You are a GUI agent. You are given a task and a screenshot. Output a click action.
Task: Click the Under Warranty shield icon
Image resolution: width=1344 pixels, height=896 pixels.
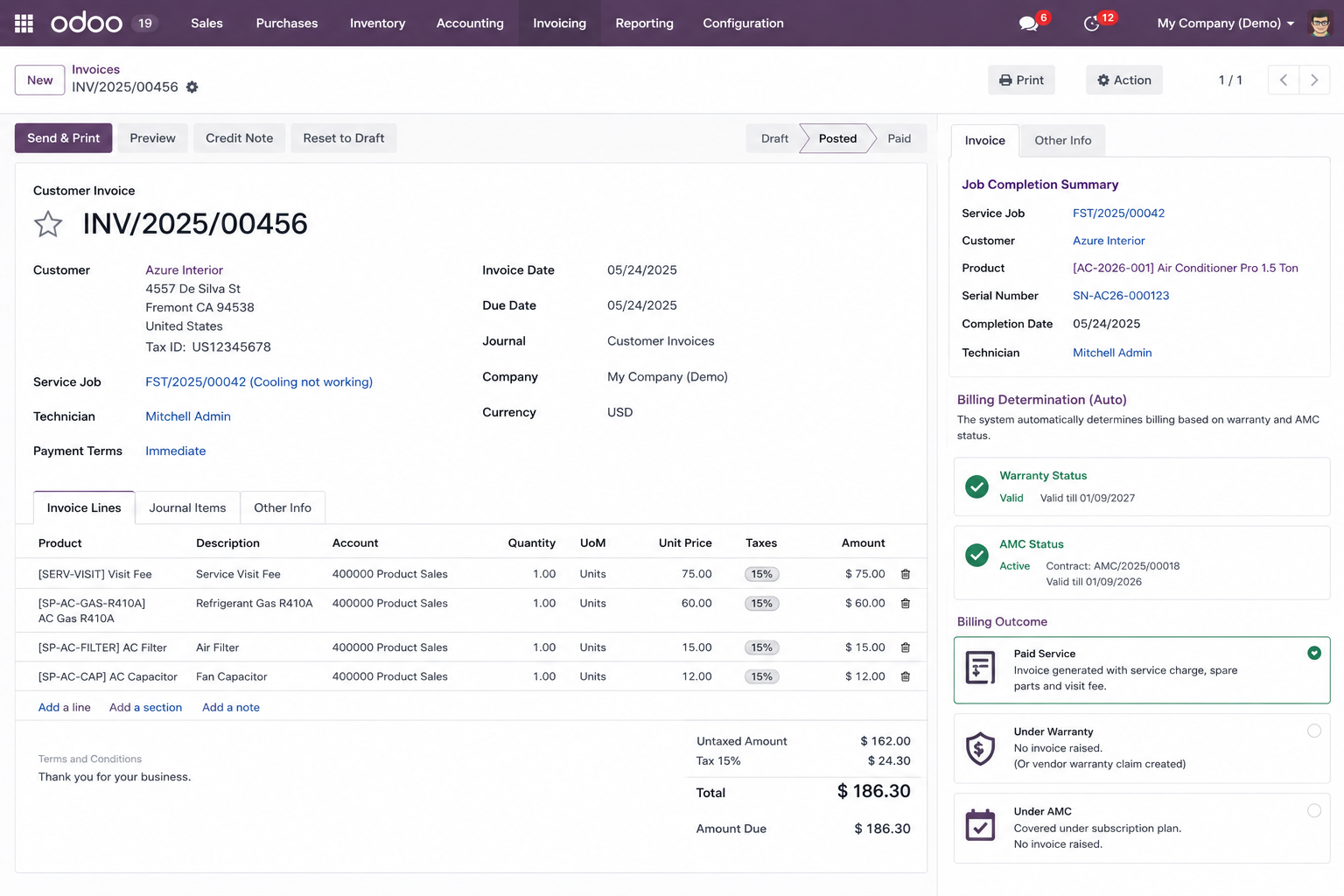point(980,749)
